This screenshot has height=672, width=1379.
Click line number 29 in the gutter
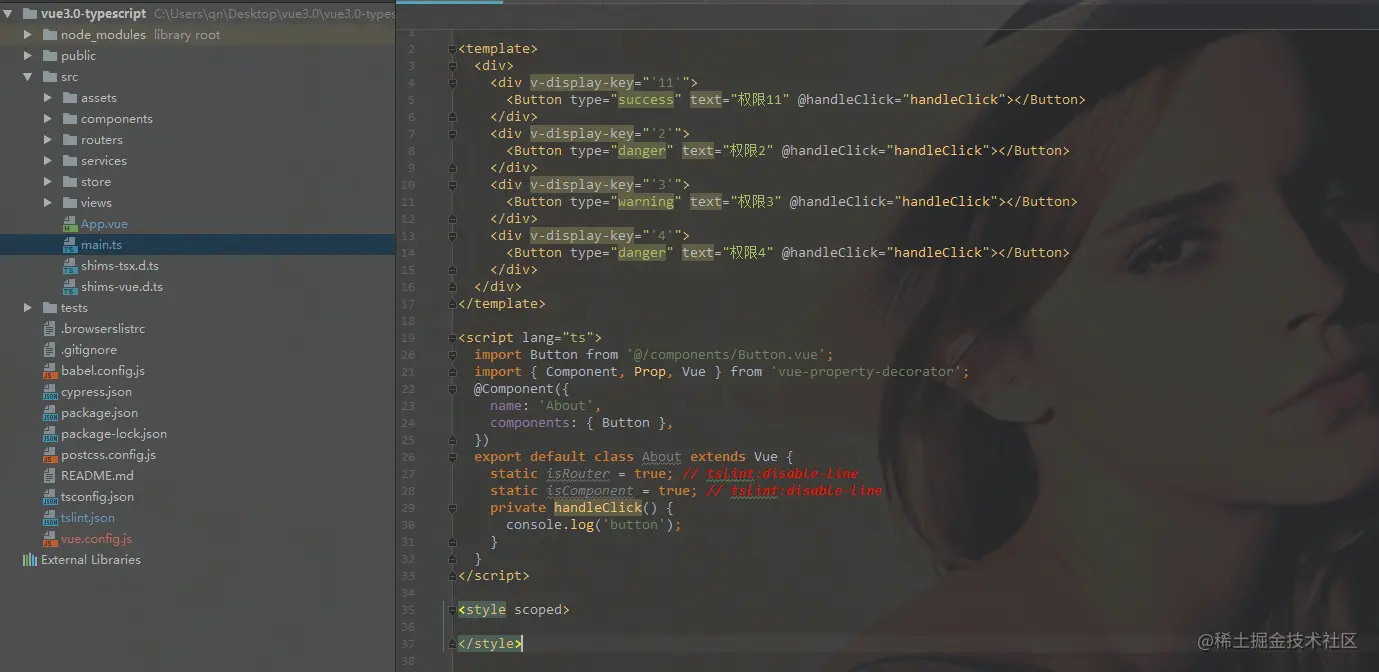(408, 508)
